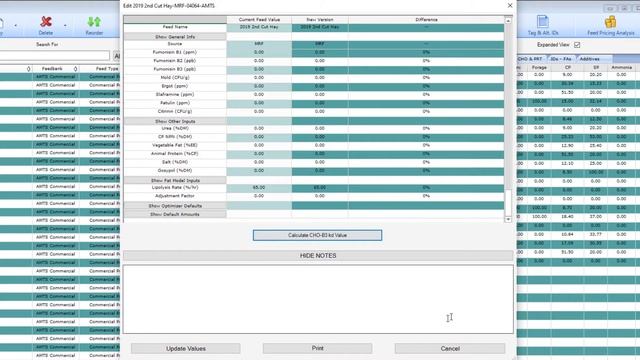Click the All button next to the search field

[117, 56]
